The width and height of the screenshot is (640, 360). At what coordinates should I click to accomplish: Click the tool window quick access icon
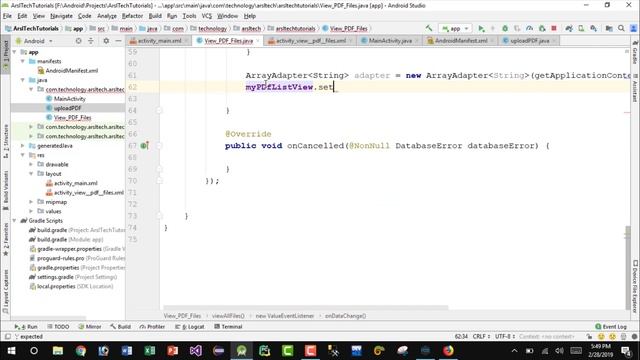[7, 337]
